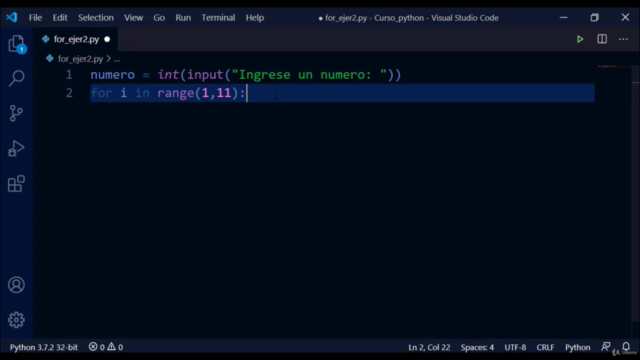This screenshot has height=360, width=640.
Task: Click 'range' on line 2
Action: tap(176, 93)
